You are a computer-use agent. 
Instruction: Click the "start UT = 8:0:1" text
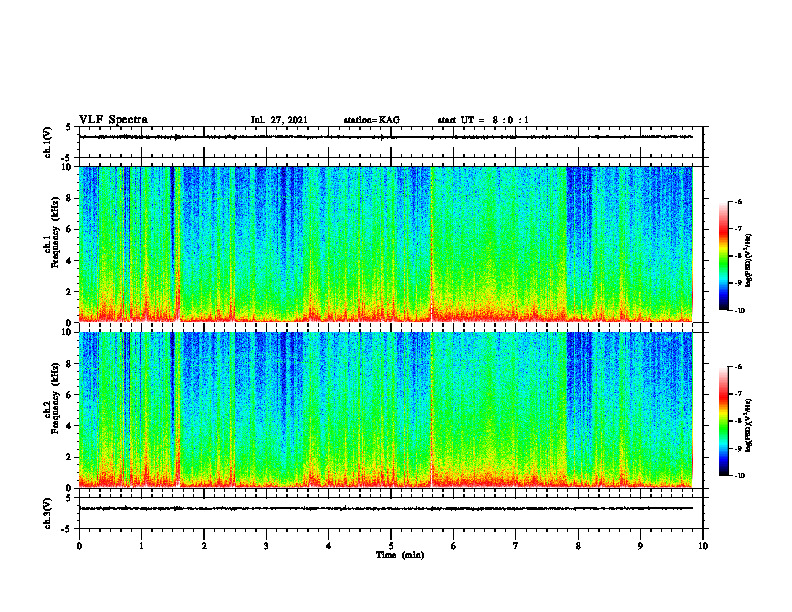483,120
